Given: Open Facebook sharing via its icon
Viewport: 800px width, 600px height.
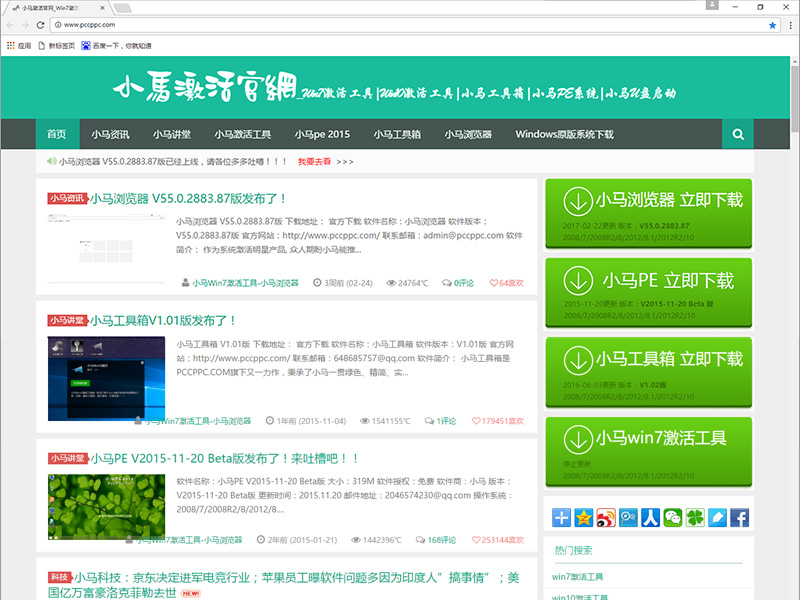Looking at the screenshot, I should 741,517.
